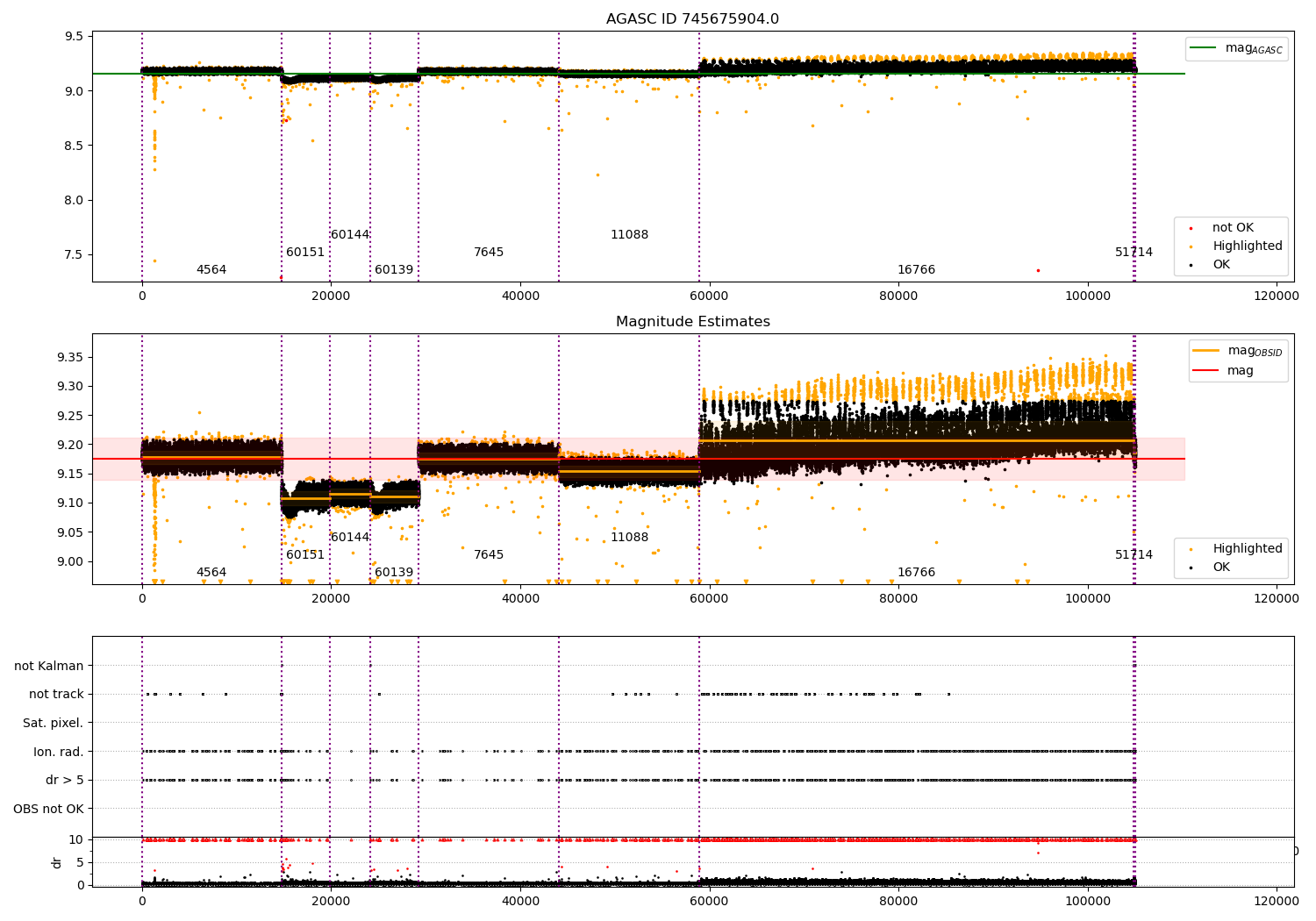
Task: Click the "not track" row label
Action: [x=56, y=694]
